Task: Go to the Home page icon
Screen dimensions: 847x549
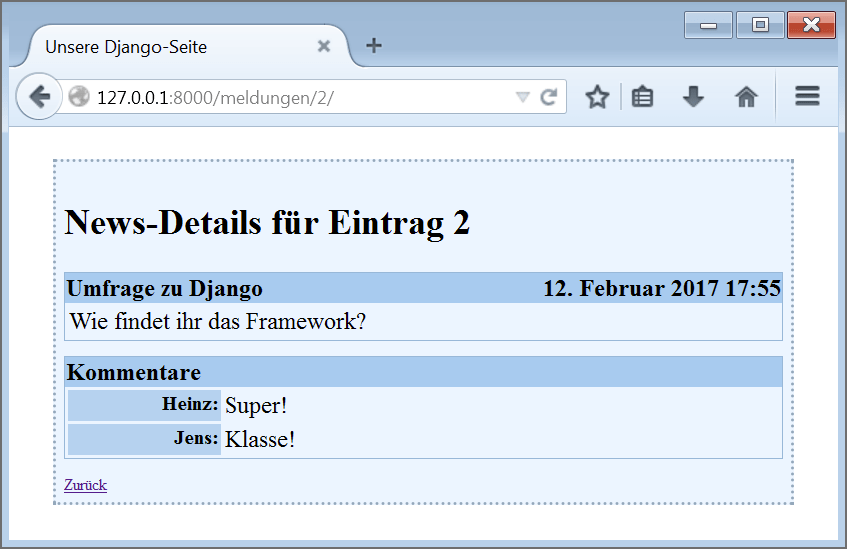Action: pyautogui.click(x=746, y=97)
